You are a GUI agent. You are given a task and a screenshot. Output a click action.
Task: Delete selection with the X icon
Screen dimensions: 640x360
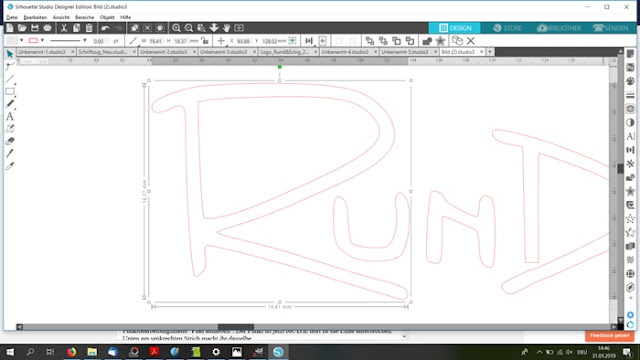[x=471, y=41]
